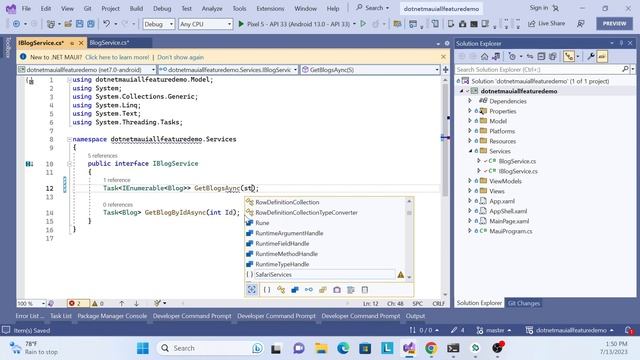Click the Search Solution Explorer input field
This screenshot has height=360, width=640.
pos(539,69)
